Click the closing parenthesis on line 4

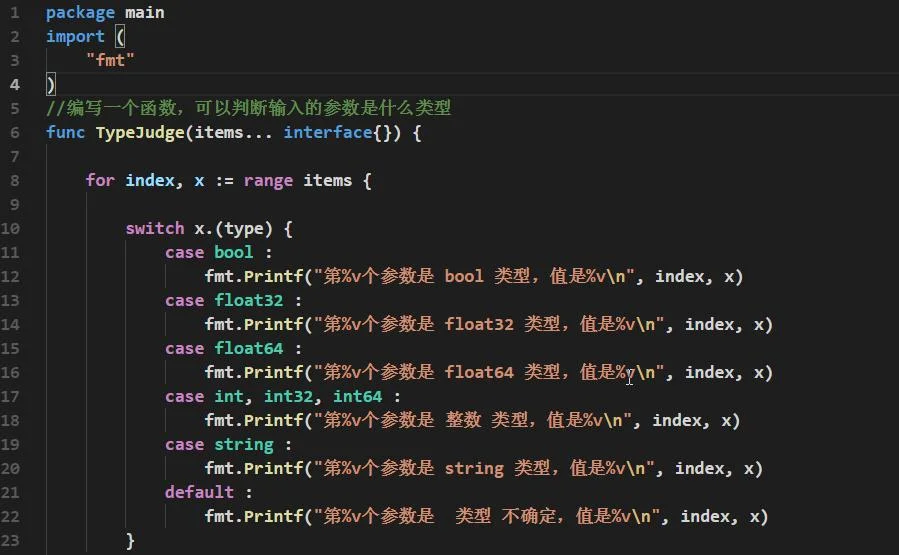pyautogui.click(x=50, y=85)
